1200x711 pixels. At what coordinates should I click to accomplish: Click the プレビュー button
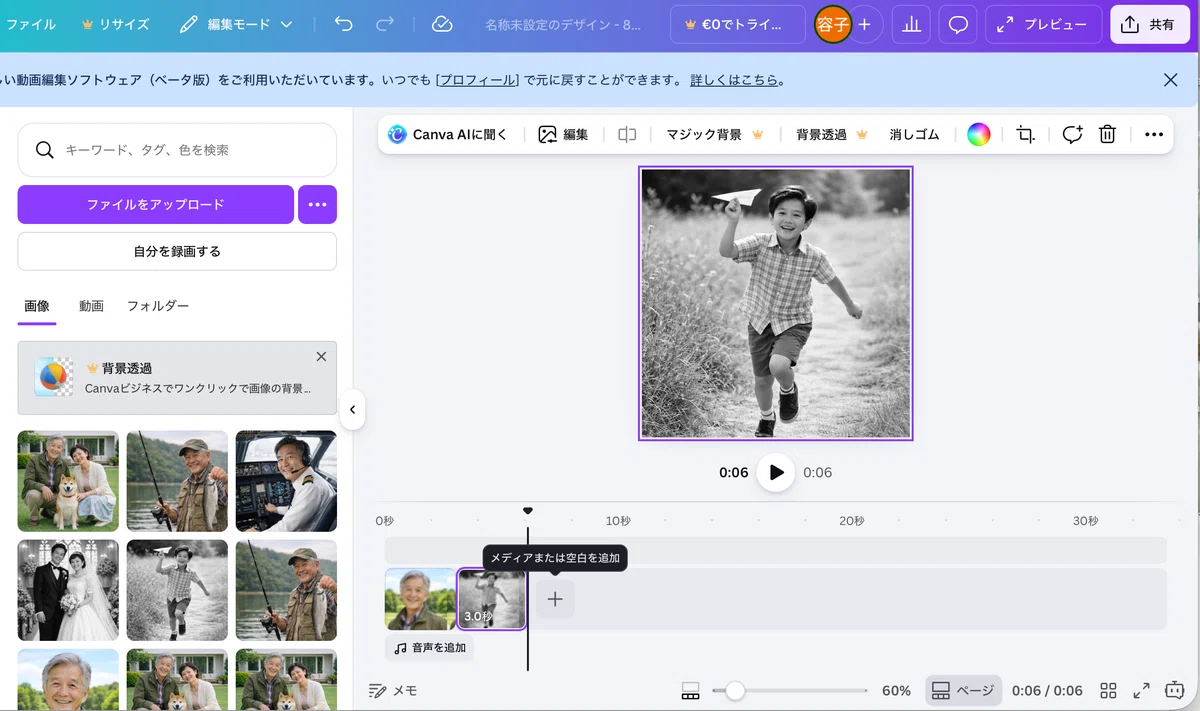(x=1044, y=24)
